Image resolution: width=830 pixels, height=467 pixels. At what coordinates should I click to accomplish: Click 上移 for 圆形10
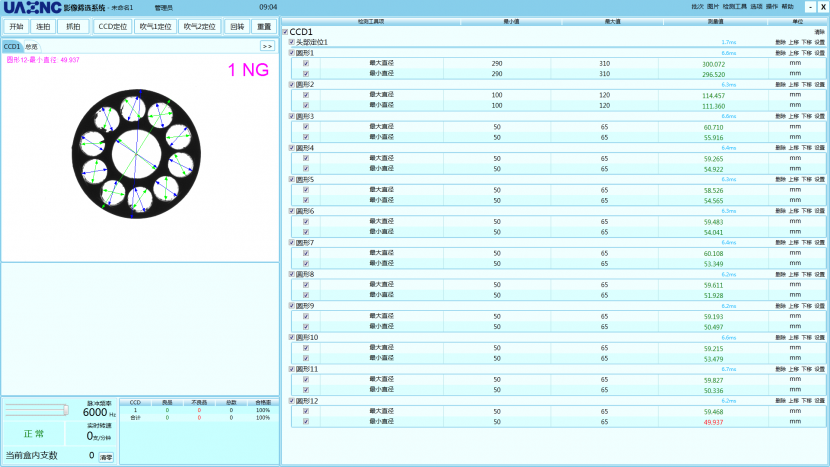[793, 338]
